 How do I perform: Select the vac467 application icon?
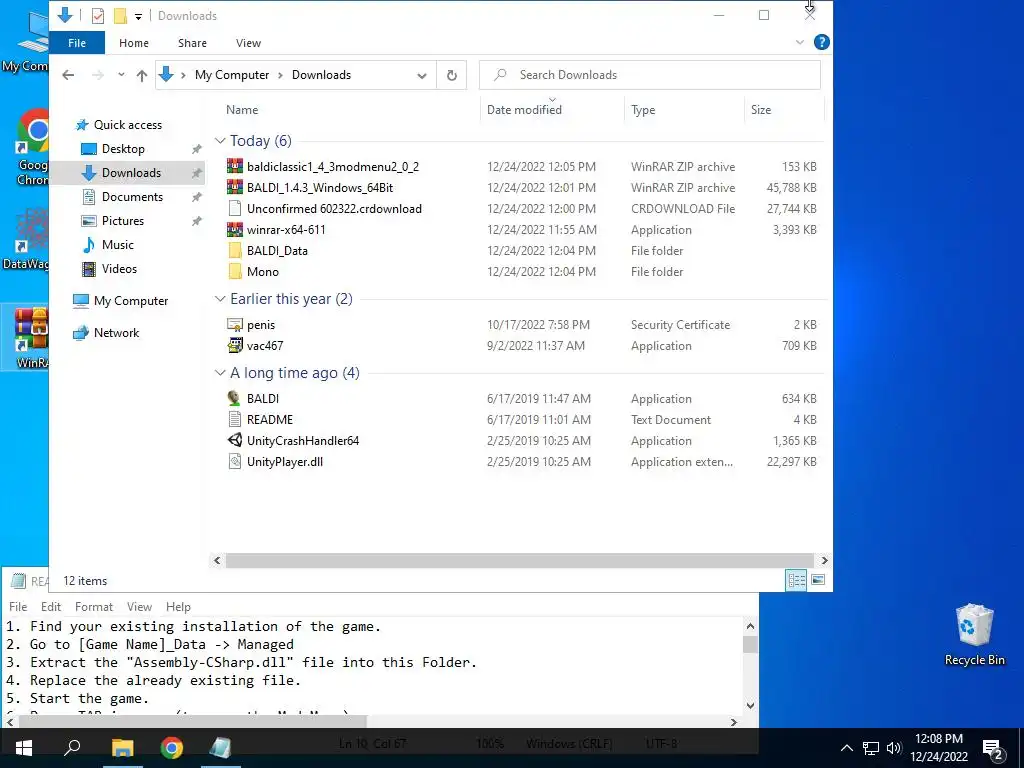tap(234, 345)
